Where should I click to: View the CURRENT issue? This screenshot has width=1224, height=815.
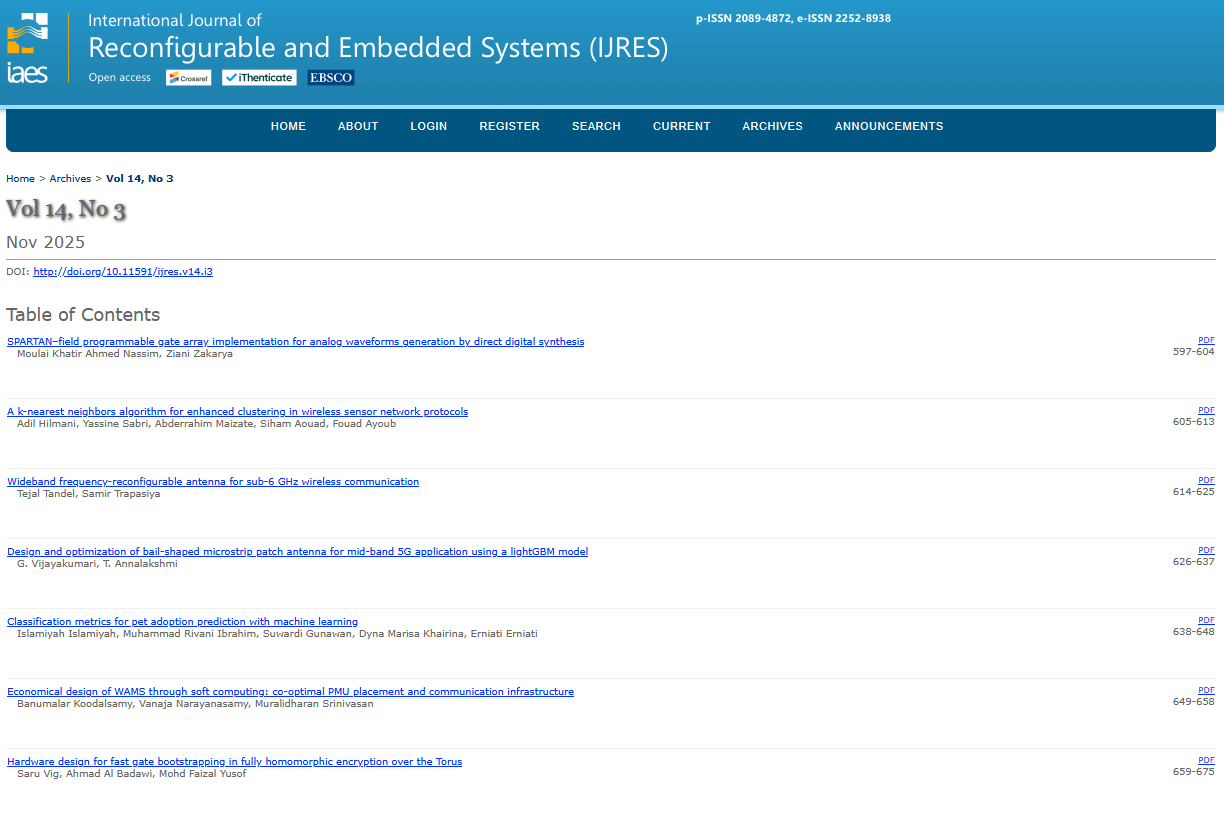click(x=681, y=126)
